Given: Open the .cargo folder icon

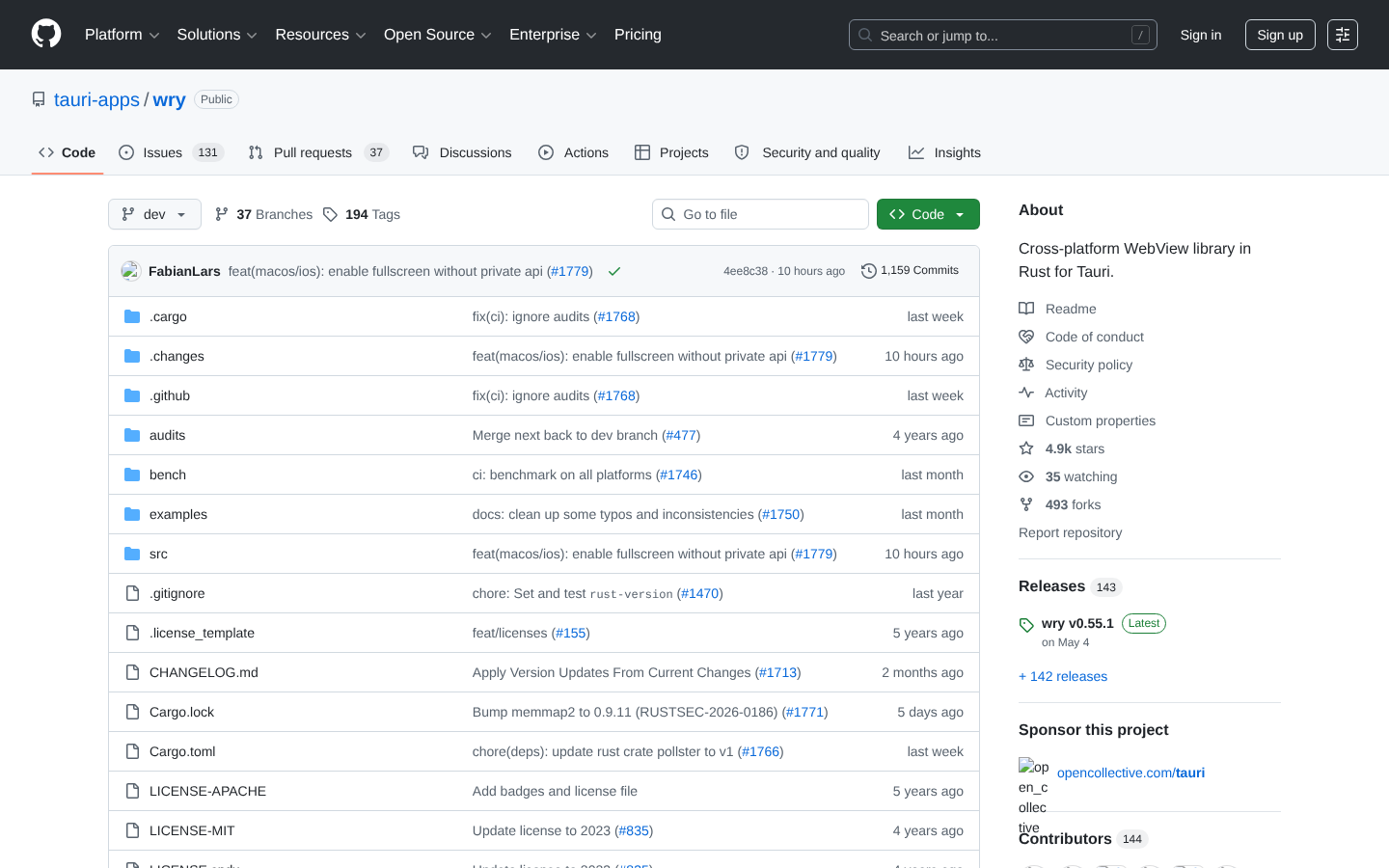Looking at the screenshot, I should pos(132,316).
